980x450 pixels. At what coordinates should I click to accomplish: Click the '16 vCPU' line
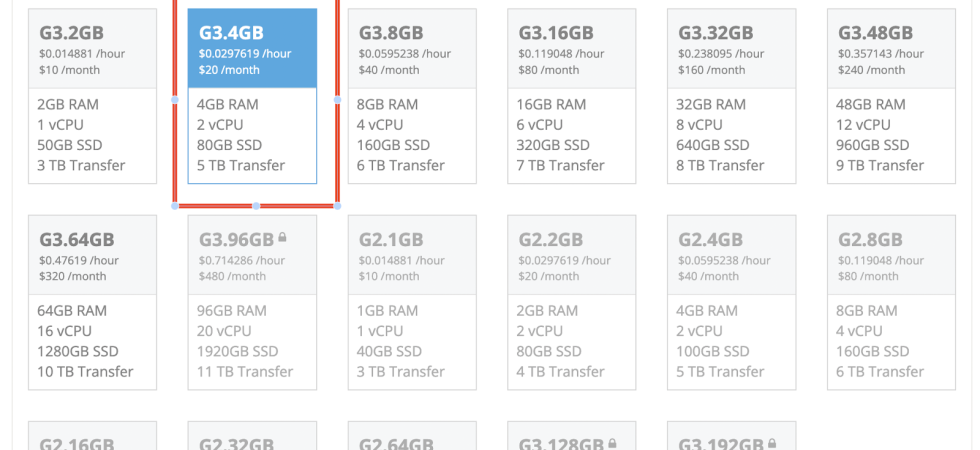tap(64, 331)
